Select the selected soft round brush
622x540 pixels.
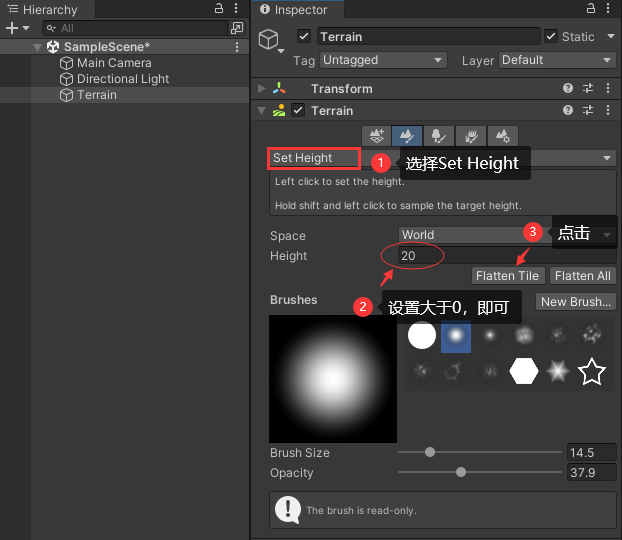[456, 336]
